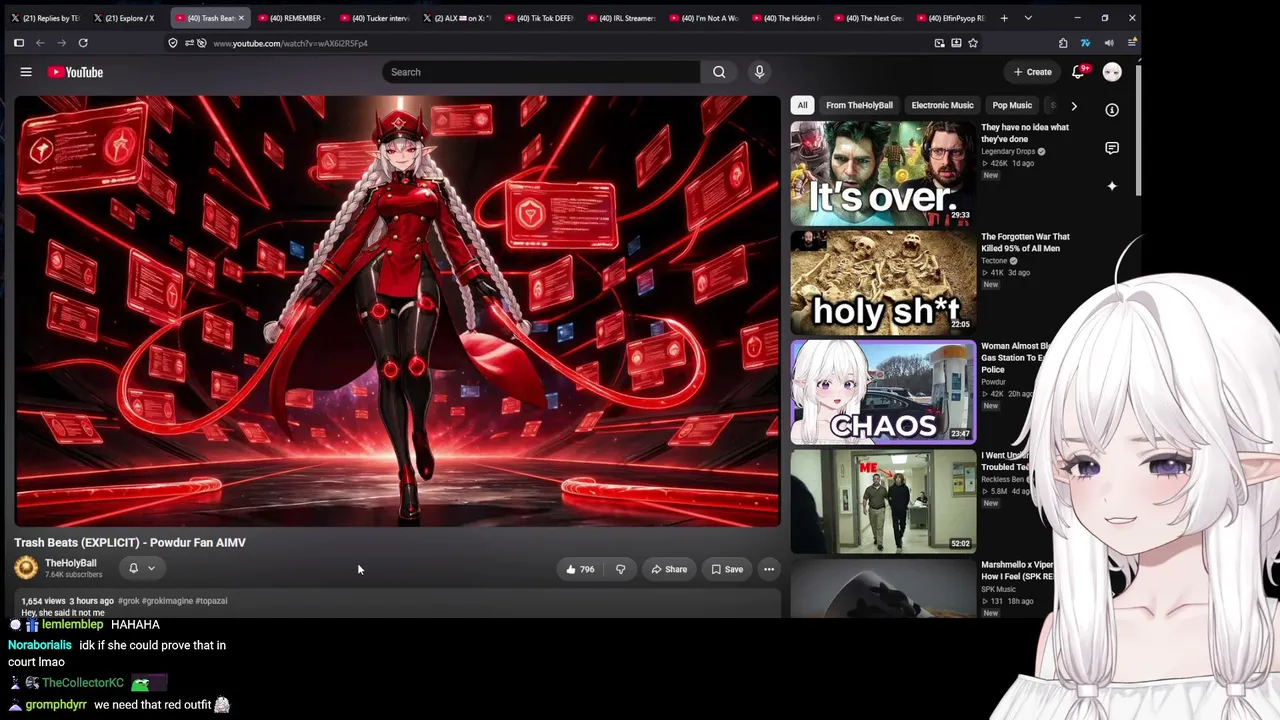
Task: Open browser application menu
Action: point(1132,43)
